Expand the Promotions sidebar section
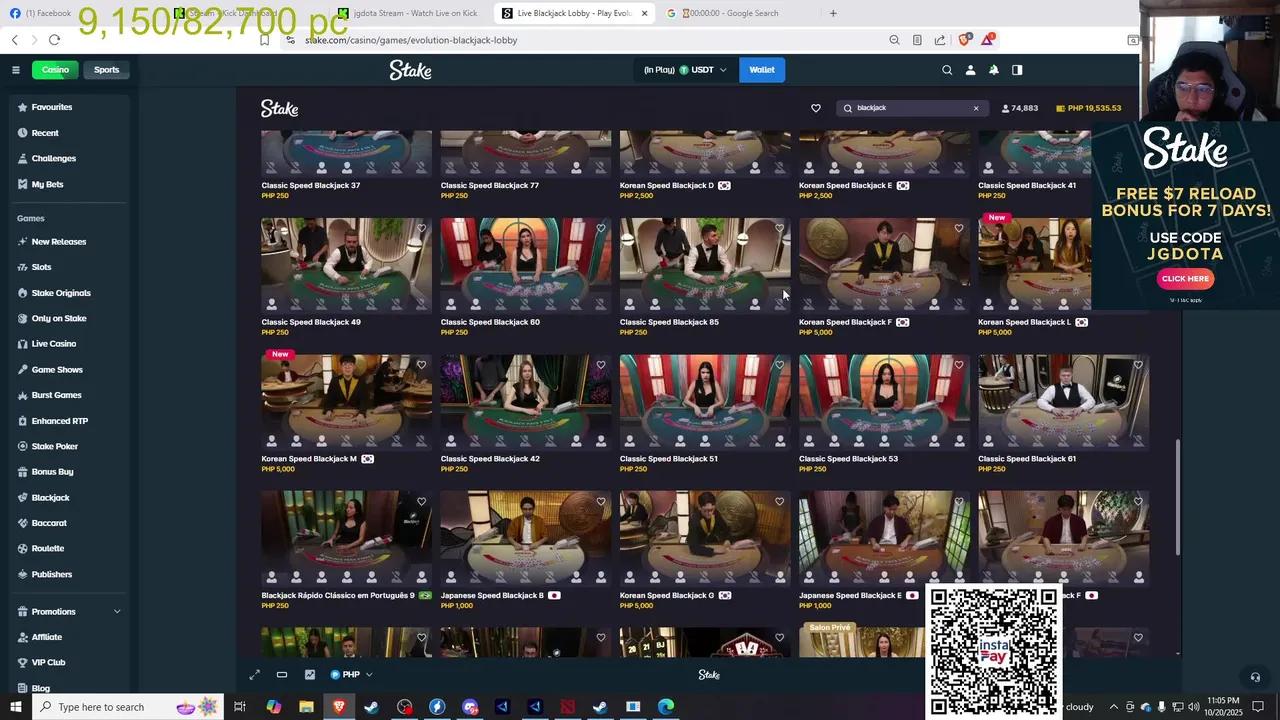 [116, 612]
